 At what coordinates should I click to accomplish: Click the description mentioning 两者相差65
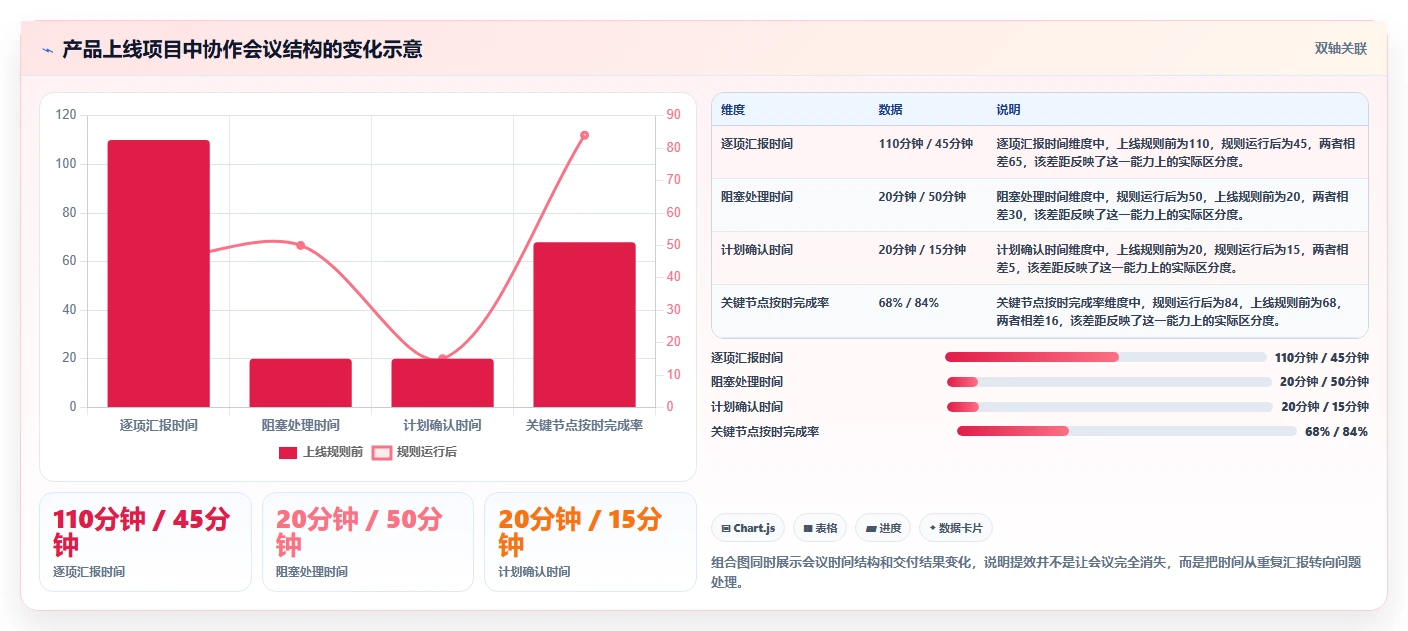coord(1176,152)
